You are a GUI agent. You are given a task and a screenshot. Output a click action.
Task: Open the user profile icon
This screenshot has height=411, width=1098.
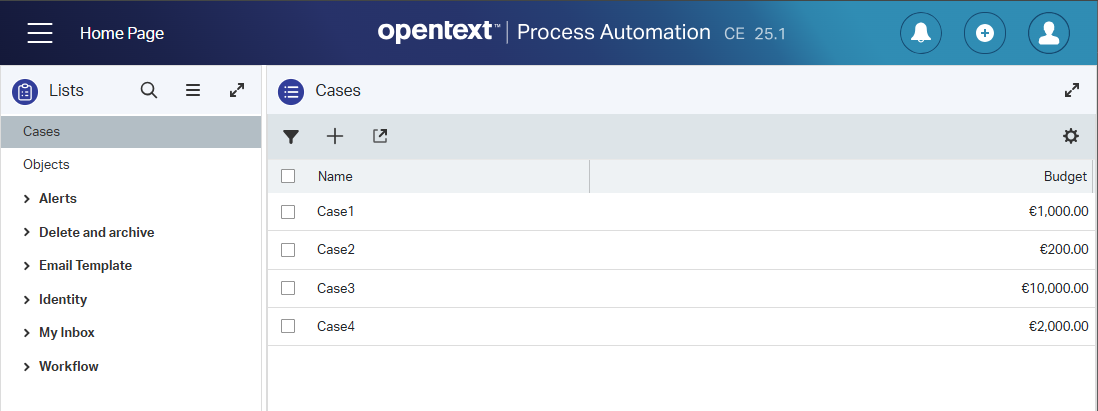point(1049,33)
